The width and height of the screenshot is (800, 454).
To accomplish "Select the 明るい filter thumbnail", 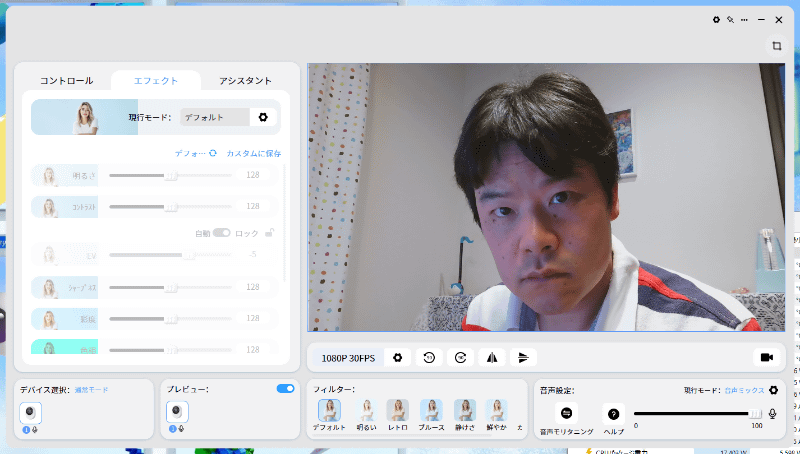I will [366, 410].
